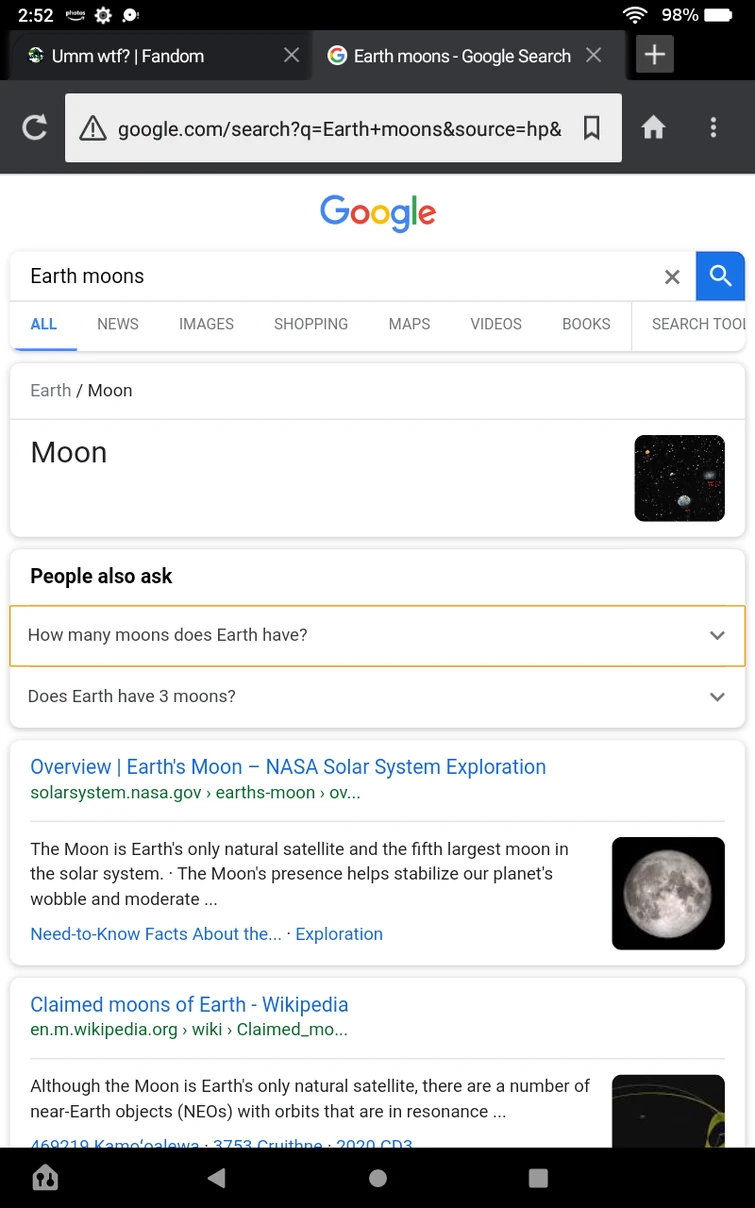Tap the insecure site warning triangle
This screenshot has width=755, height=1208.
[x=93, y=128]
